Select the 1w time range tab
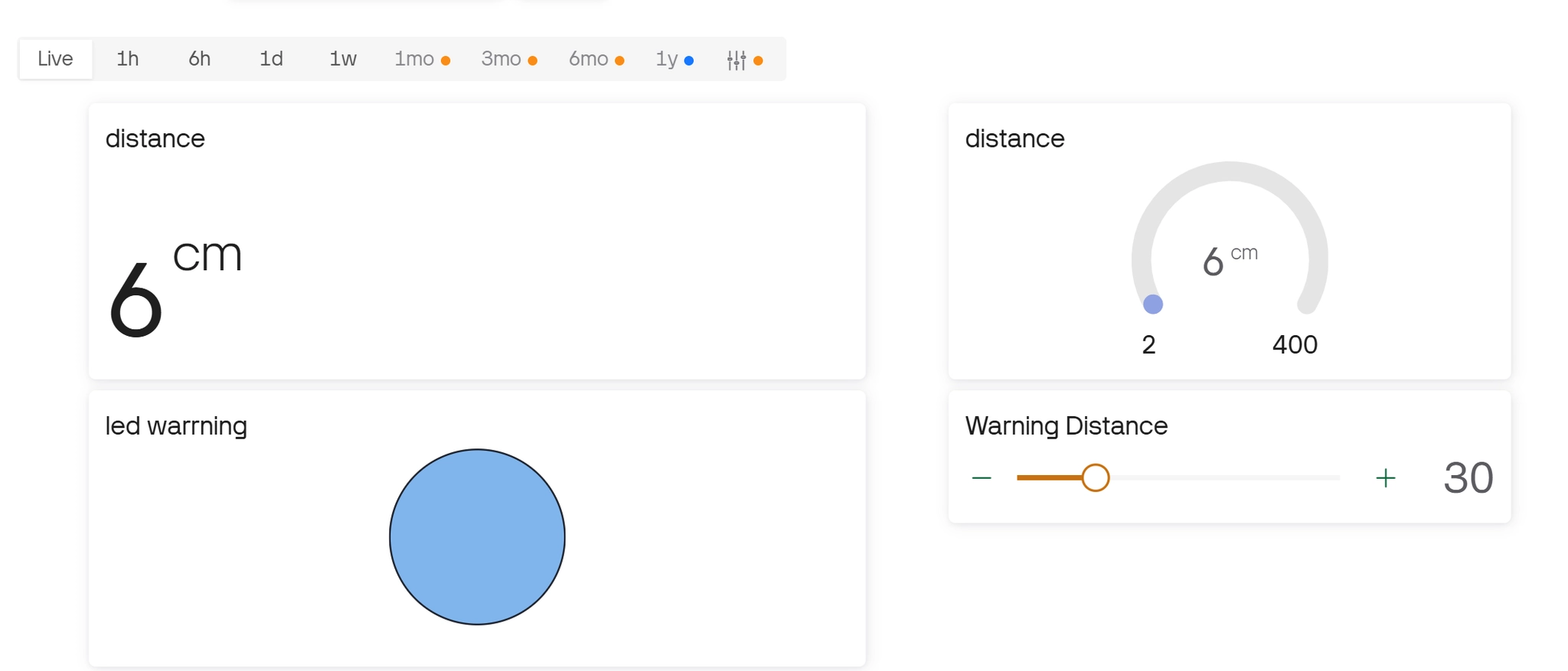1568x671 pixels. (343, 59)
